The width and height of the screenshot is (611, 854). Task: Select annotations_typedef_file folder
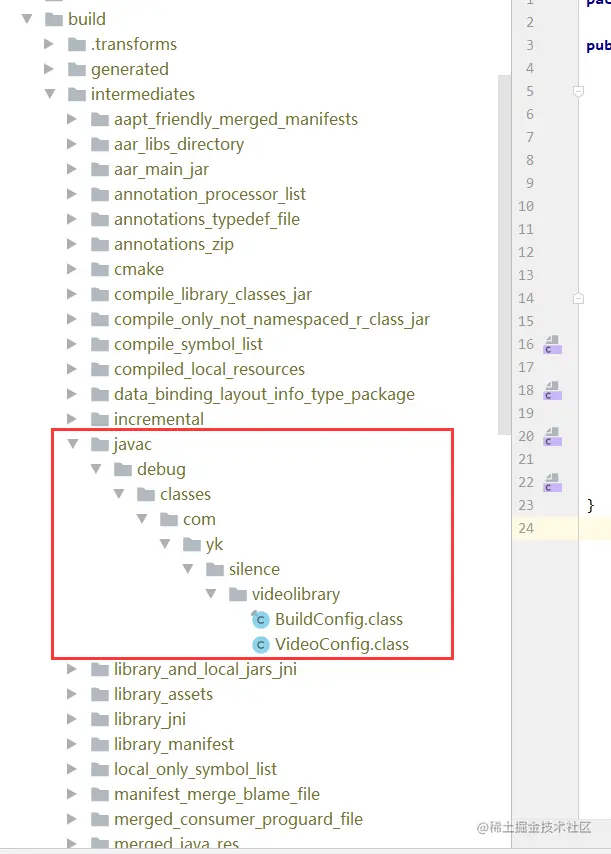tap(207, 219)
